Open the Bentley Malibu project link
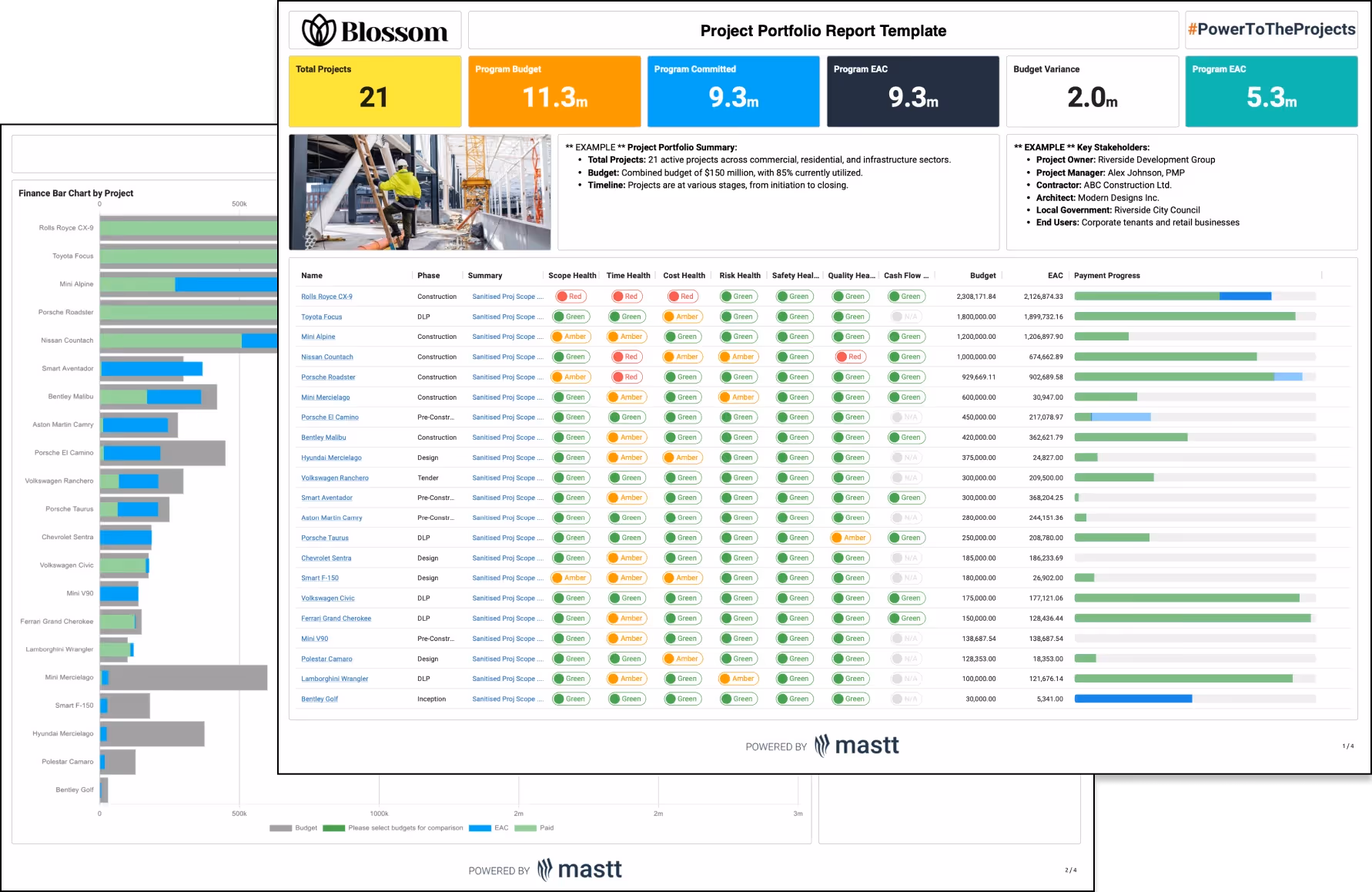The image size is (1372, 892). coord(323,438)
